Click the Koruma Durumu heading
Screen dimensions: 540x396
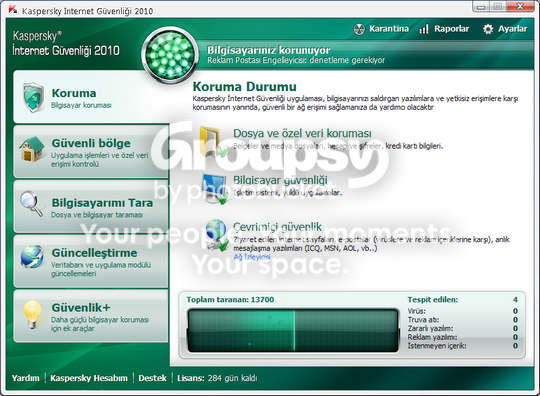tap(244, 87)
